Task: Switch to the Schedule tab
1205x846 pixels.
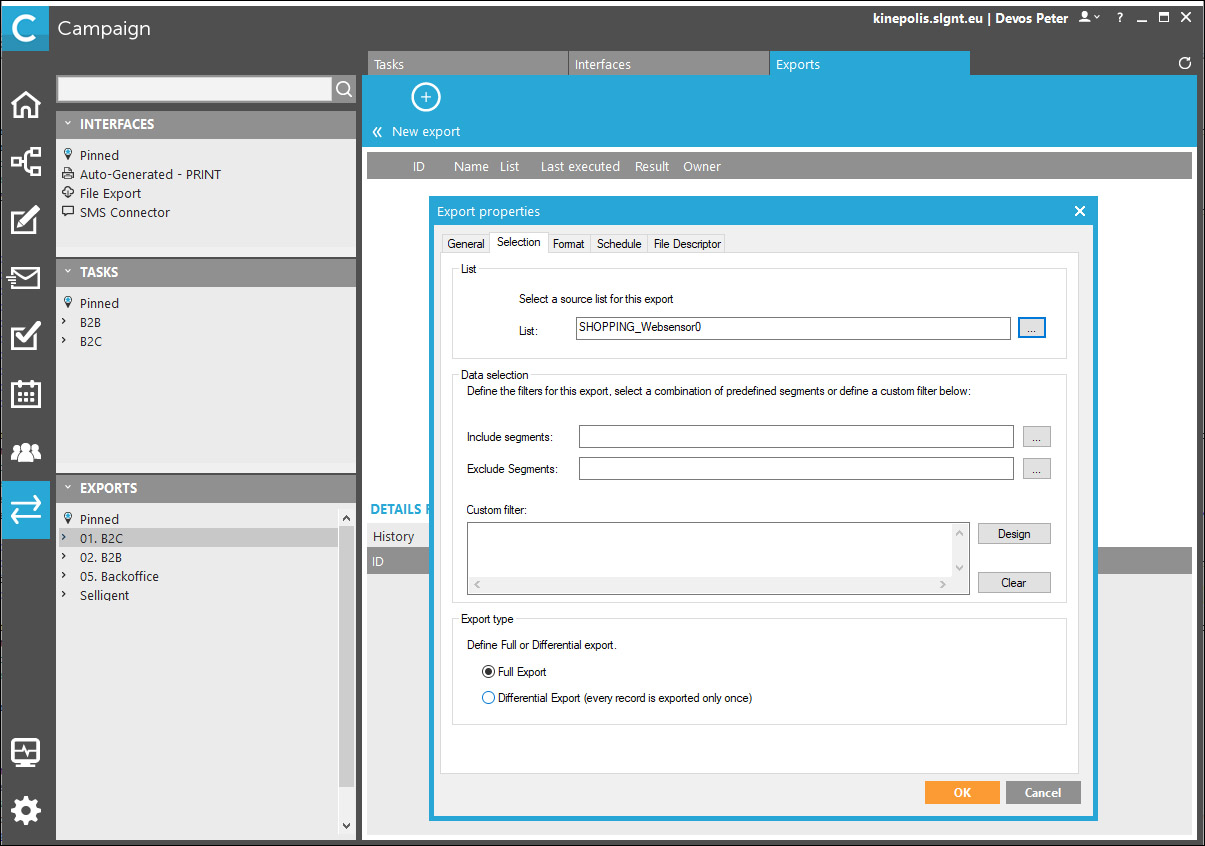Action: pos(619,243)
